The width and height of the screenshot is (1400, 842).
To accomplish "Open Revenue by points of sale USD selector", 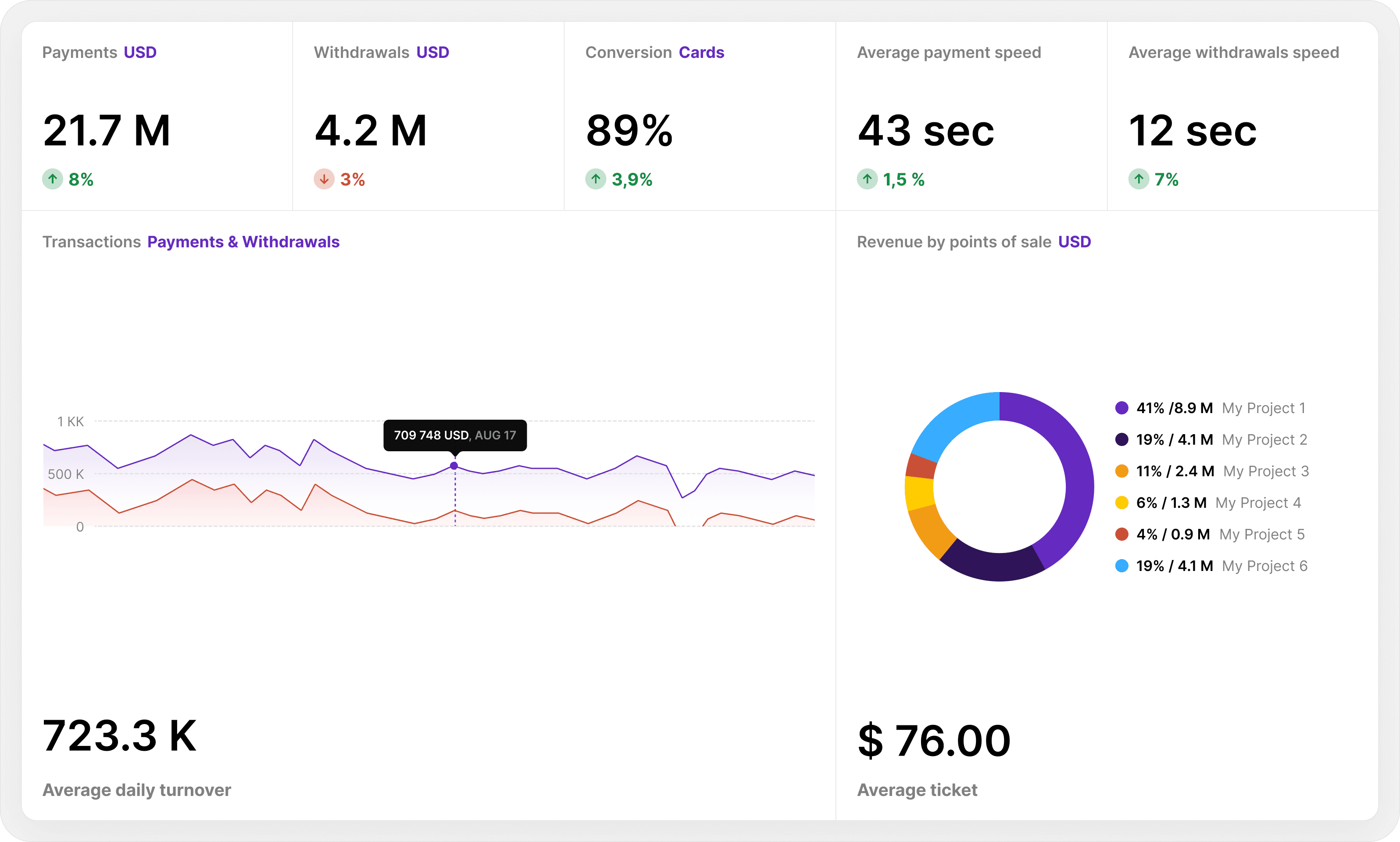I will click(1074, 242).
